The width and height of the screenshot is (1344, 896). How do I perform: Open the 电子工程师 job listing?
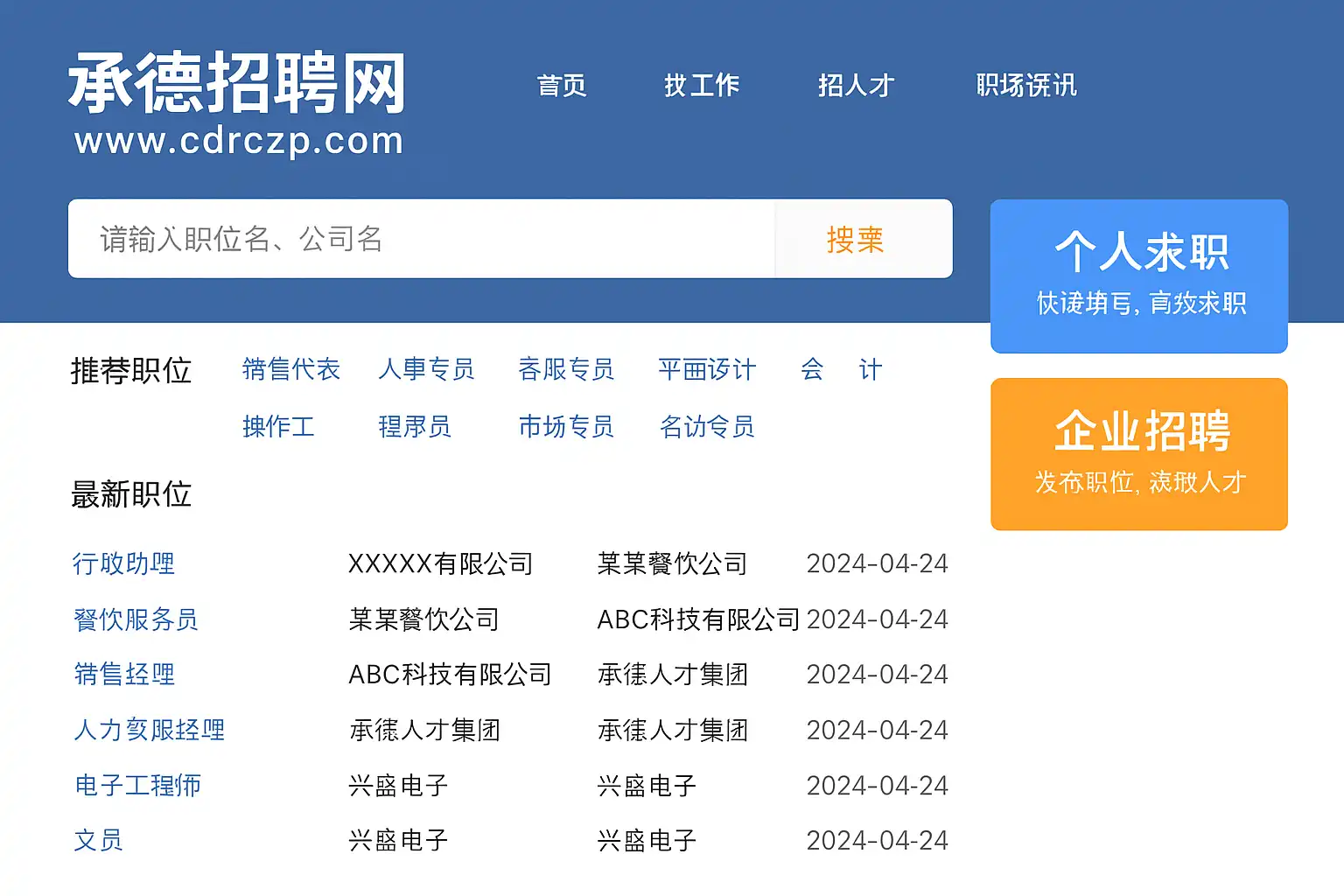(x=137, y=786)
